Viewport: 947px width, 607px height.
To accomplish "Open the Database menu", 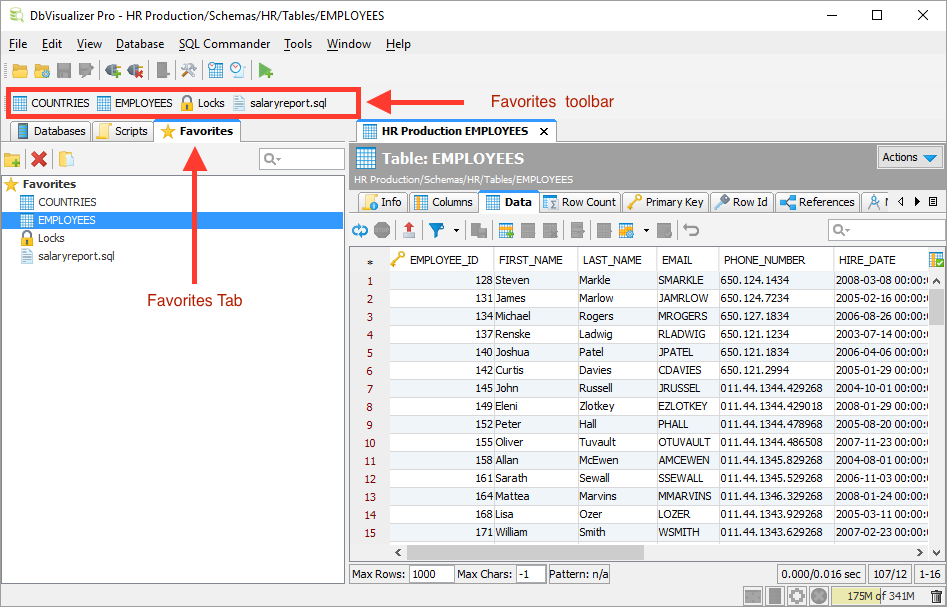I will point(140,44).
